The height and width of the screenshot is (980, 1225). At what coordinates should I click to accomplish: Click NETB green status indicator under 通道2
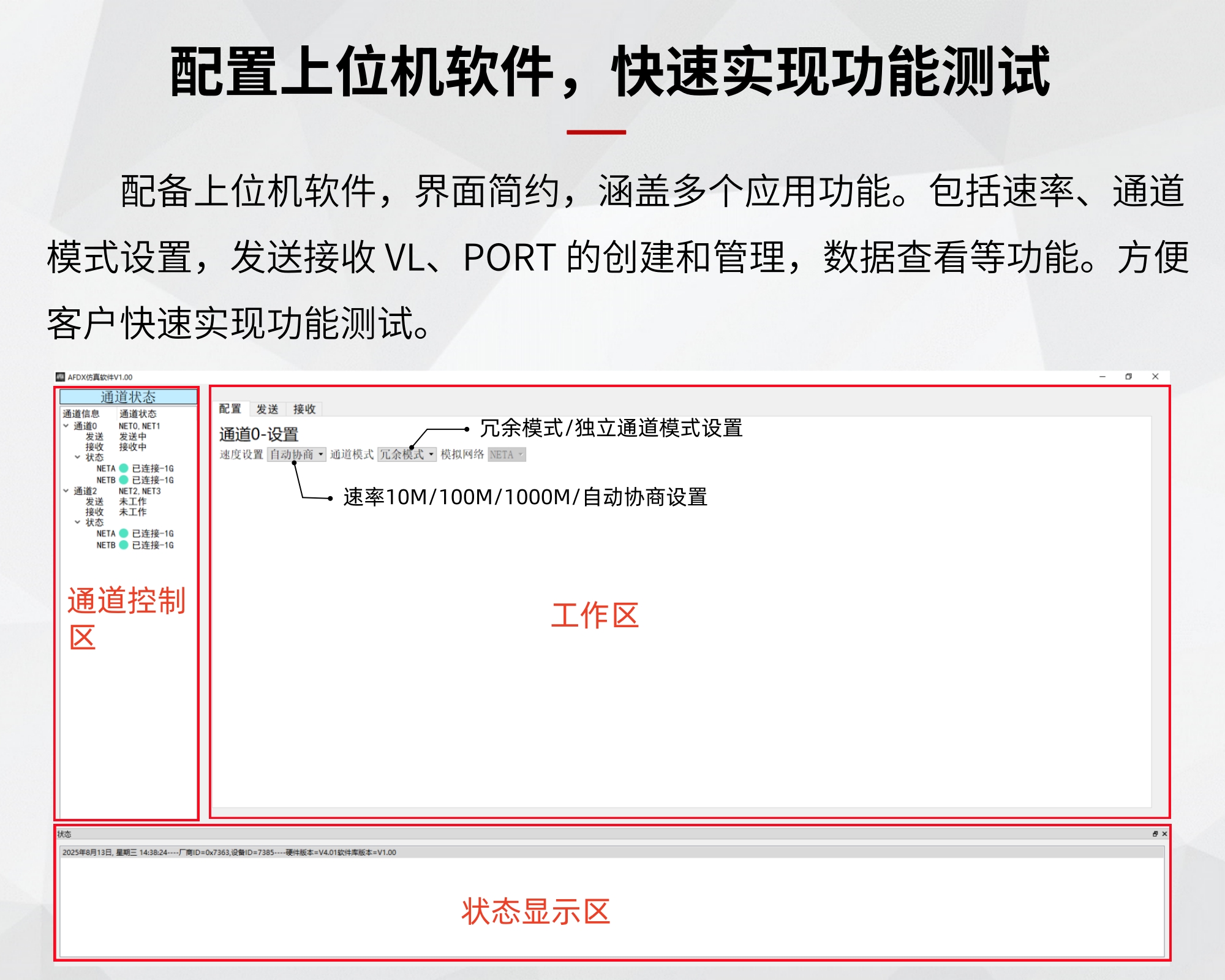[x=124, y=545]
